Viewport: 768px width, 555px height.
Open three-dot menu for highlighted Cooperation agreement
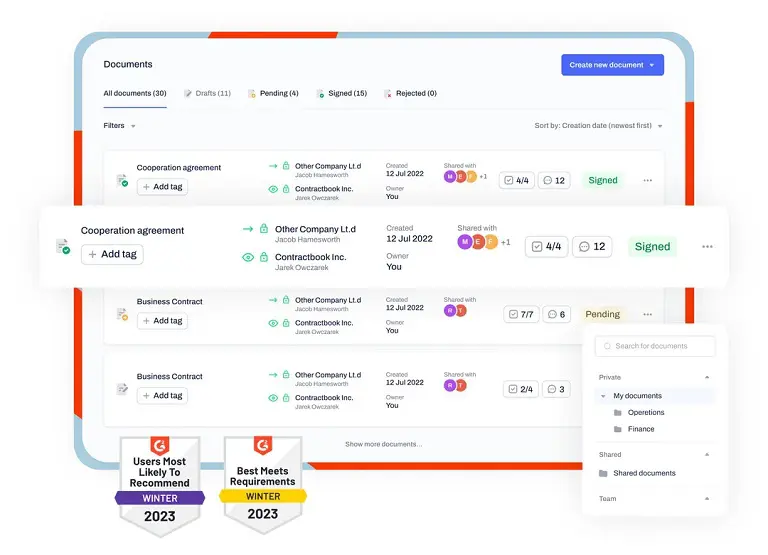(x=707, y=247)
